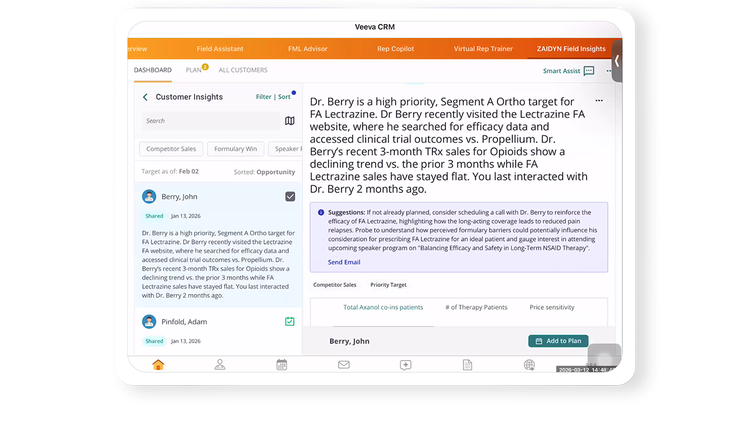This screenshot has width=750, height=421.
Task: Select the Formulary Win filter chip
Action: (235, 149)
